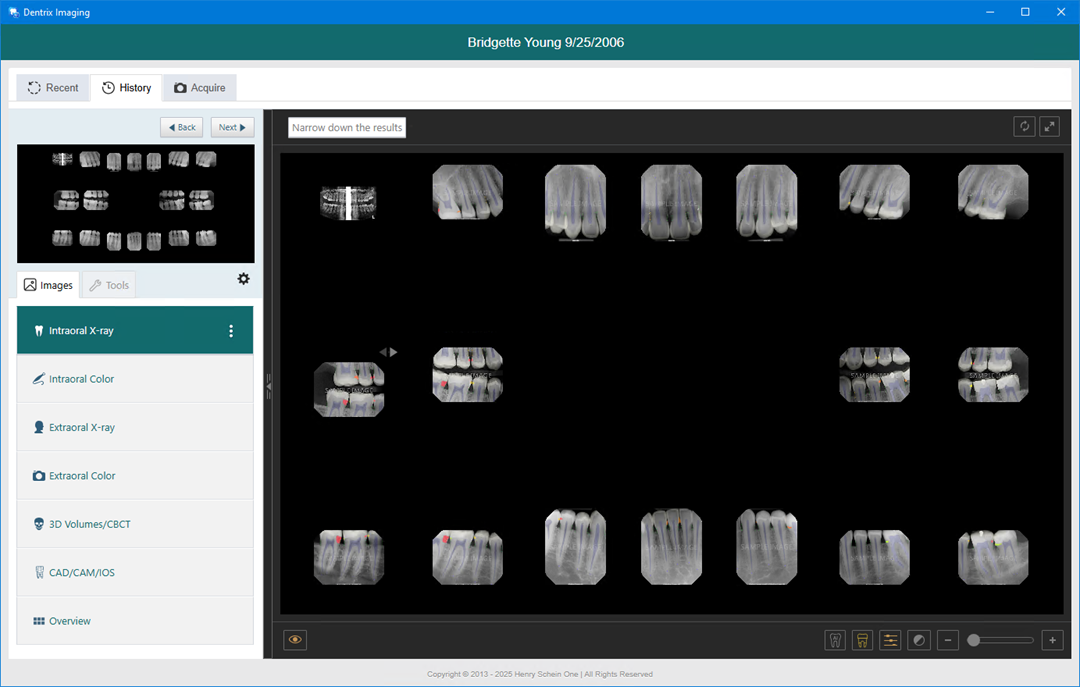This screenshot has width=1080, height=687.
Task: Click the contrast adjustment icon
Action: tap(919, 640)
